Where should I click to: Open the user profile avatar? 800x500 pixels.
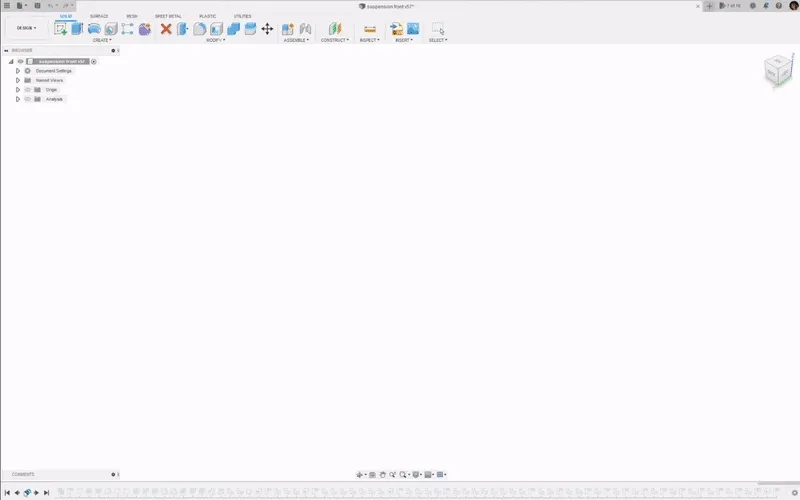click(794, 6)
